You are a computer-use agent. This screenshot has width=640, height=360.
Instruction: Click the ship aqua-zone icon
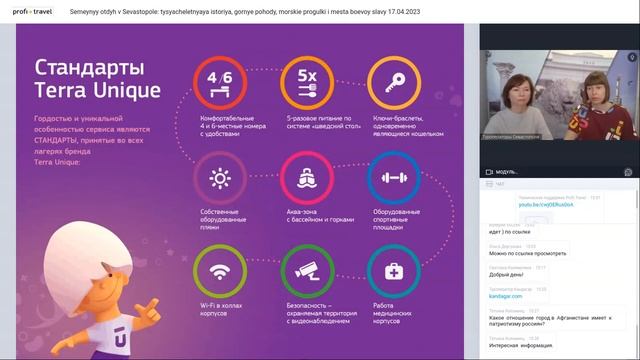pyautogui.click(x=307, y=178)
